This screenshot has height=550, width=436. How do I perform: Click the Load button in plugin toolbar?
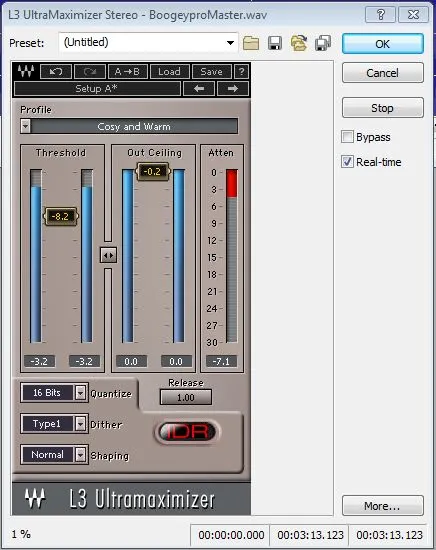tap(169, 72)
